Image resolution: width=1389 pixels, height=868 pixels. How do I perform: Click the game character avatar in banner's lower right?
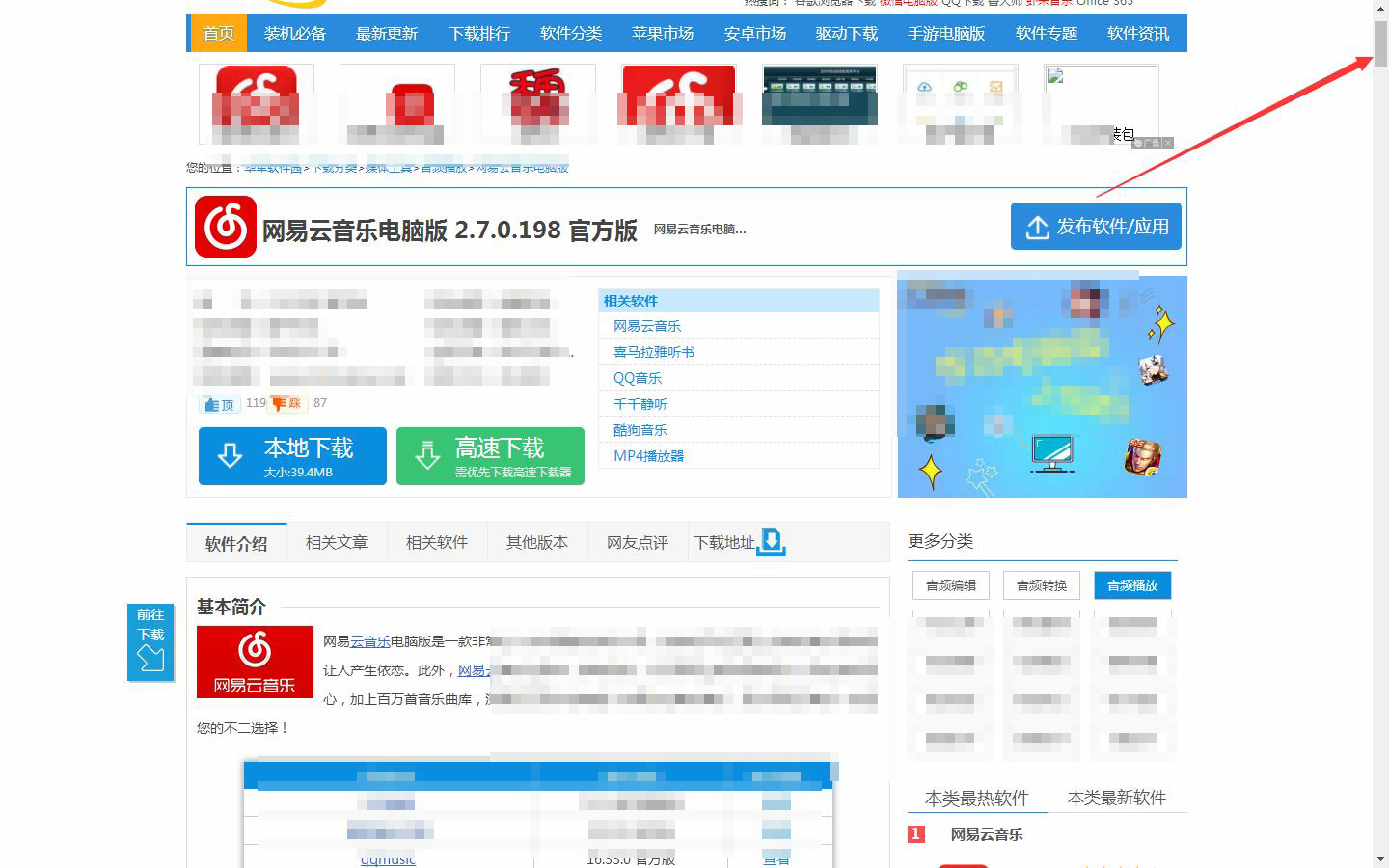click(x=1143, y=457)
